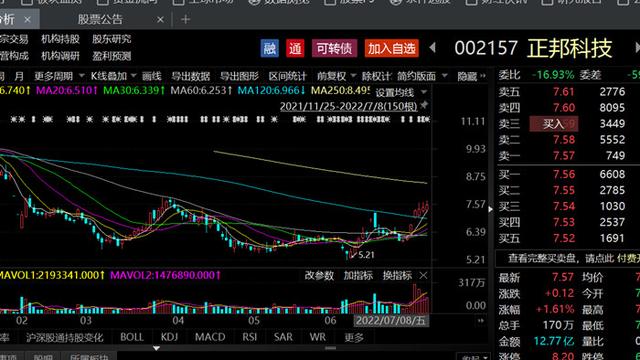This screenshot has width=640, height=360.
Task: Click the 买入 buy button on 卖三 row
Action: pyautogui.click(x=553, y=124)
